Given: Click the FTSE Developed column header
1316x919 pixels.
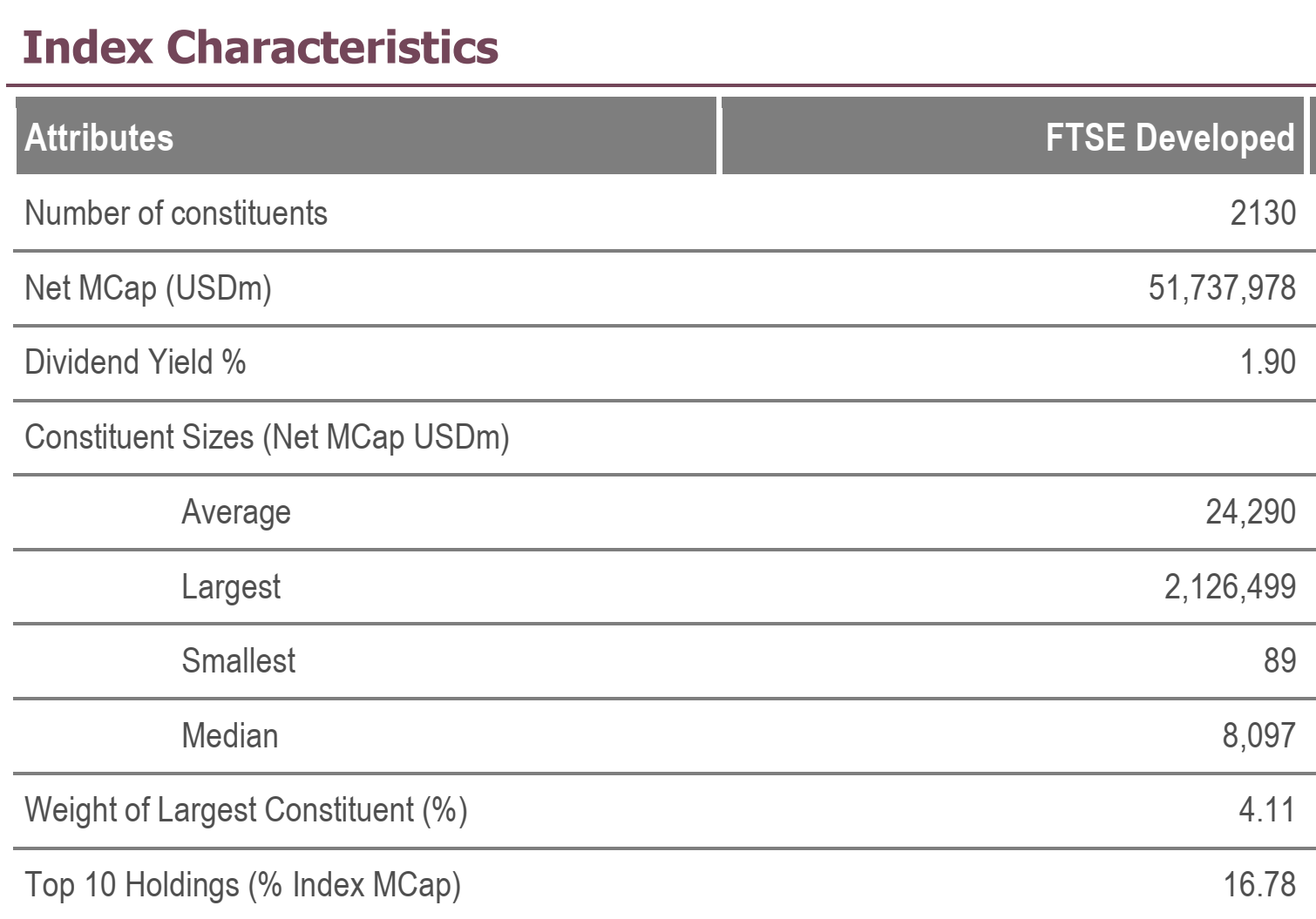Looking at the screenshot, I should (x=1170, y=138).
